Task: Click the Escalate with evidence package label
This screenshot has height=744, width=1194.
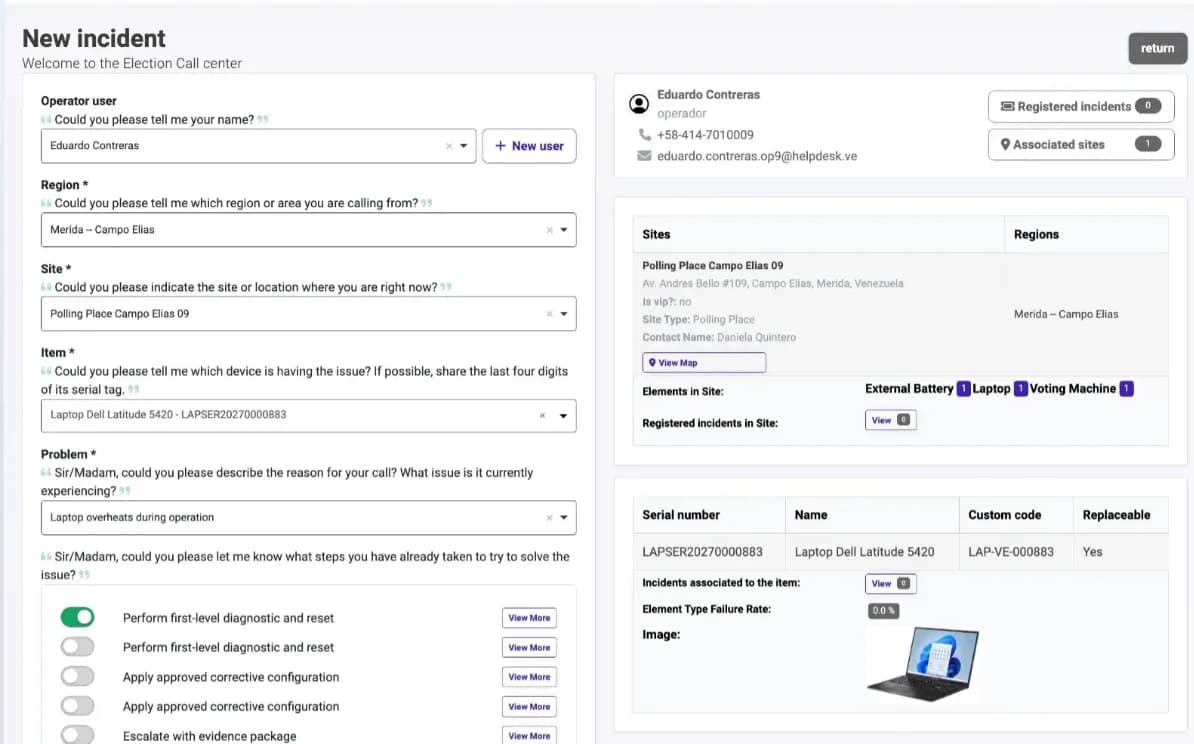Action: (209, 736)
